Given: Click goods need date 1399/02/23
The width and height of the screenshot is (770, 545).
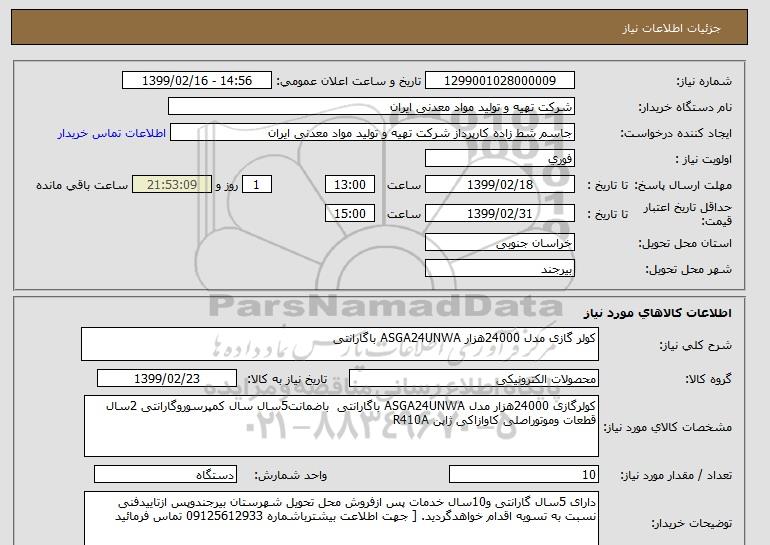Looking at the screenshot, I should click(x=167, y=379).
